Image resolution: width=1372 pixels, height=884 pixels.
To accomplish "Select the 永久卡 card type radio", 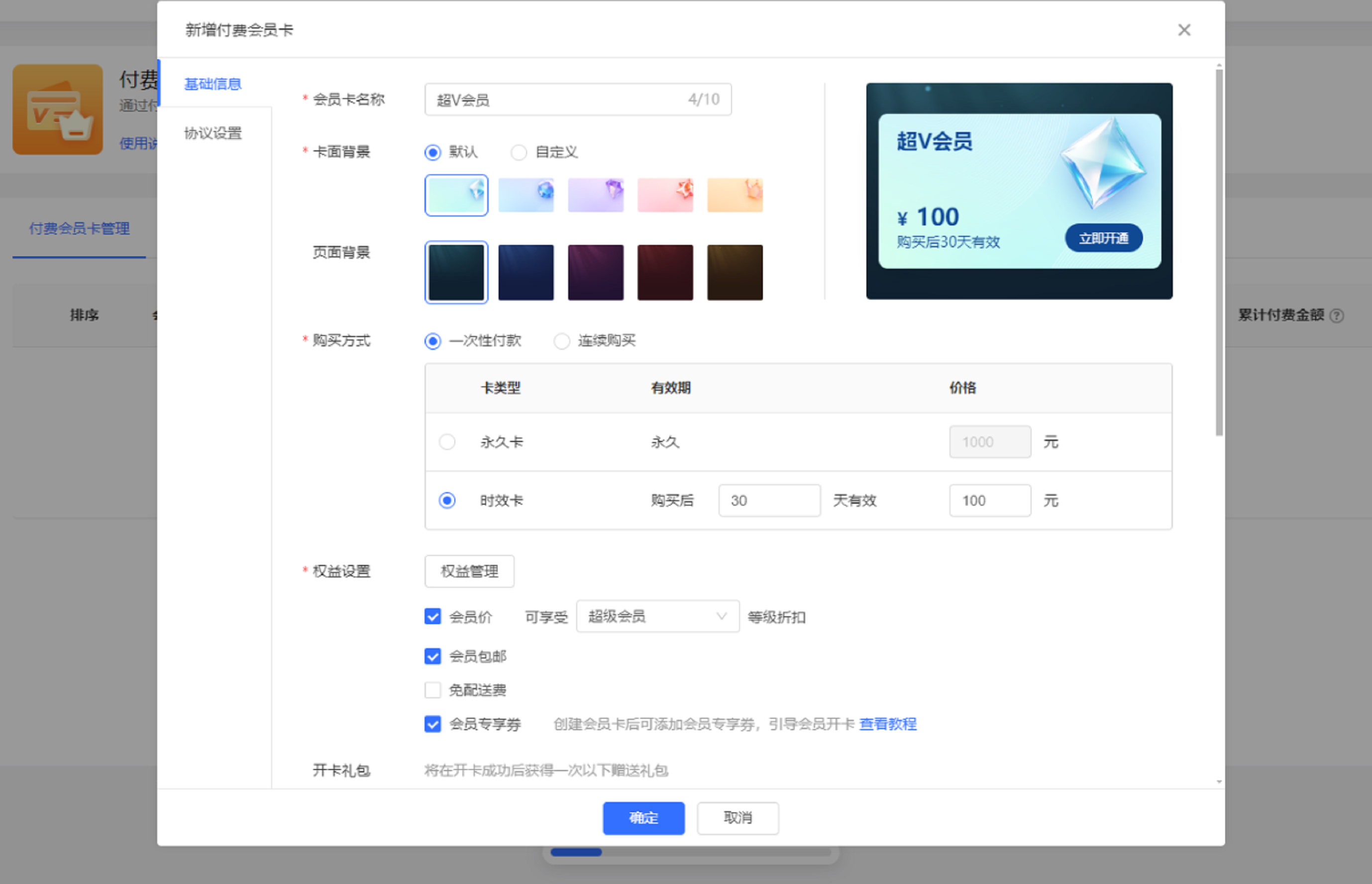I will point(447,442).
